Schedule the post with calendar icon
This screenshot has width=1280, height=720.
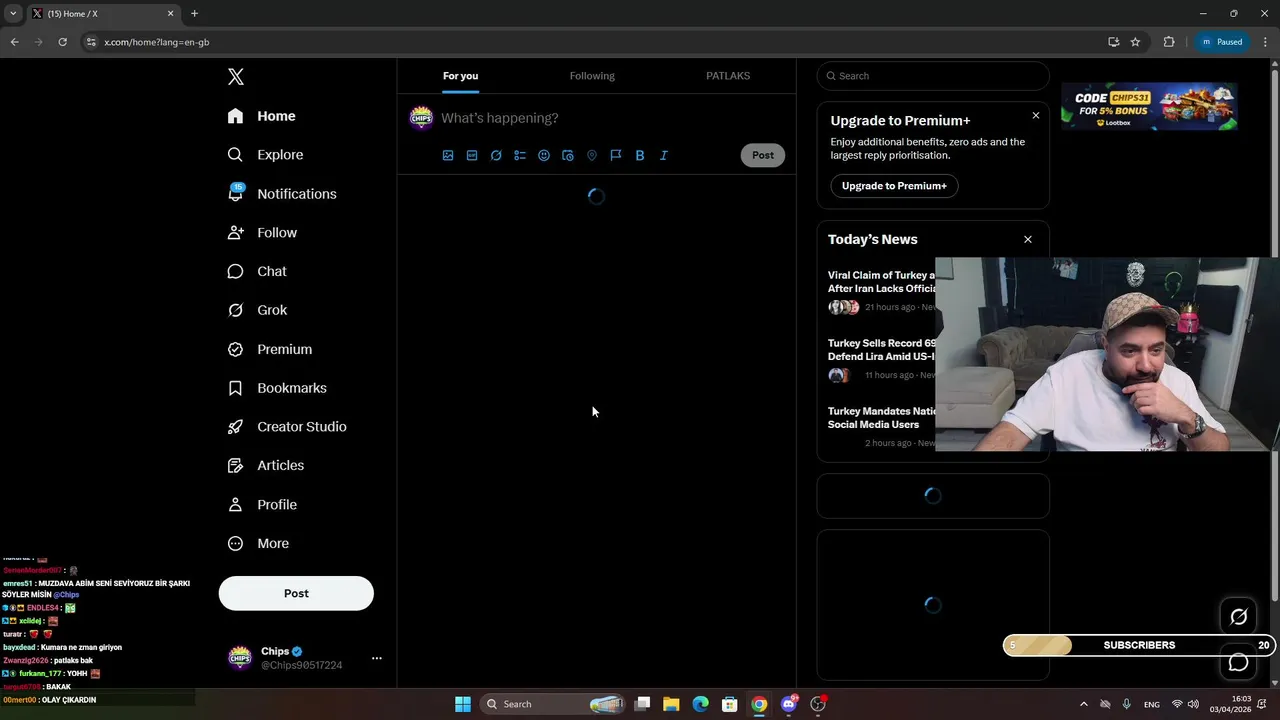(x=568, y=155)
